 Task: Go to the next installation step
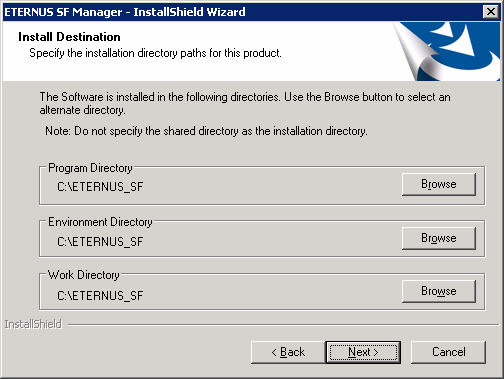click(363, 352)
